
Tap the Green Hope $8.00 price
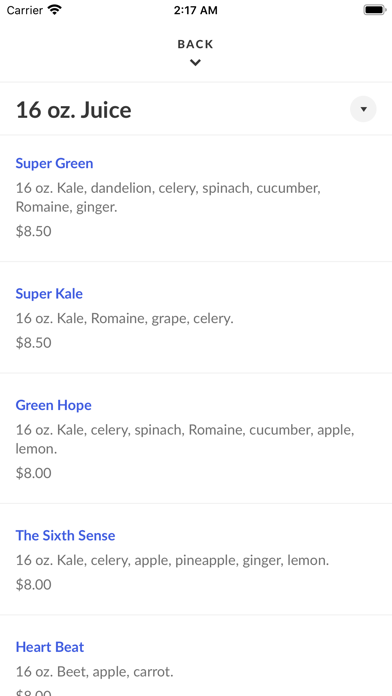pyautogui.click(x=33, y=473)
